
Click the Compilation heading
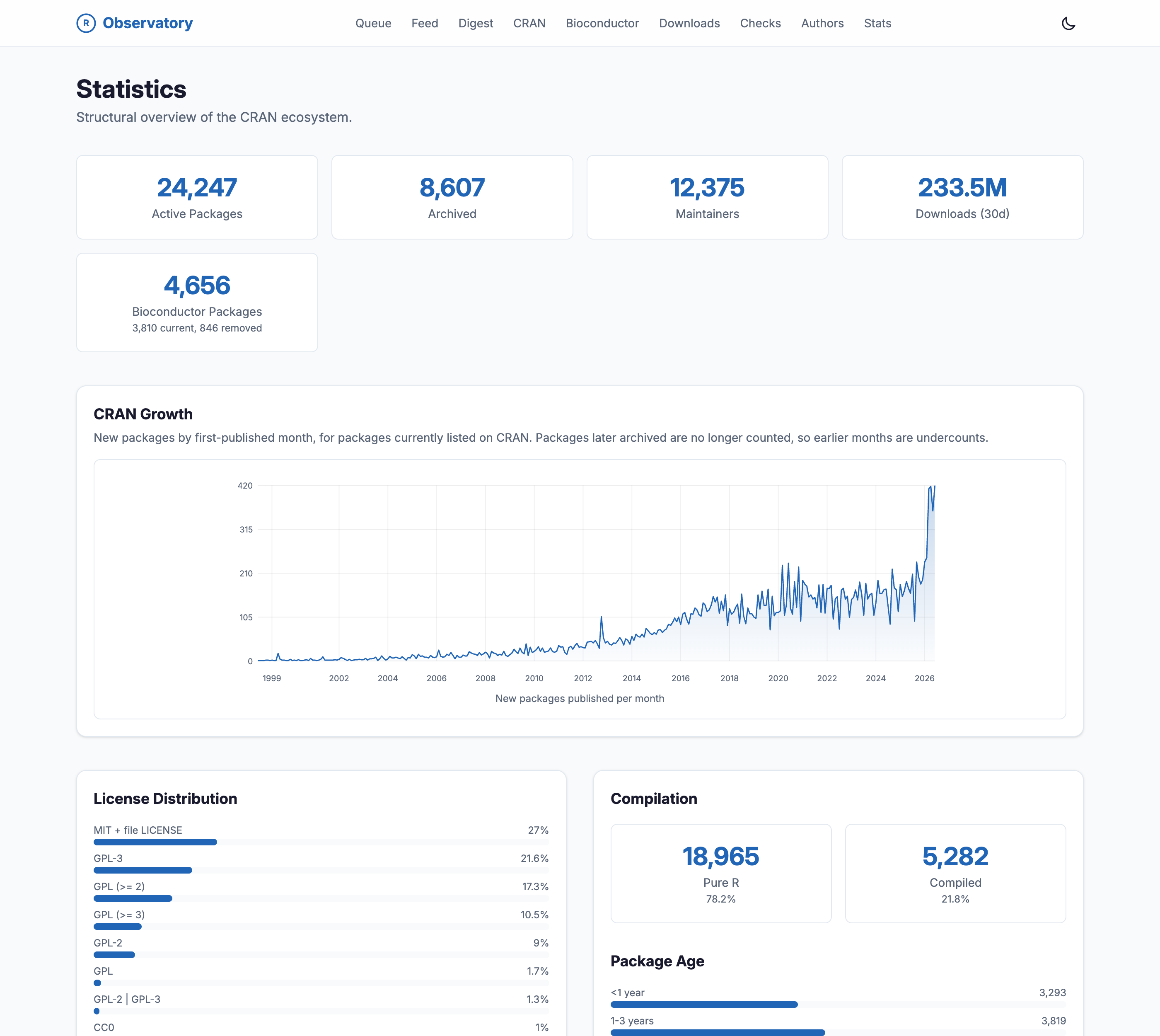(653, 799)
